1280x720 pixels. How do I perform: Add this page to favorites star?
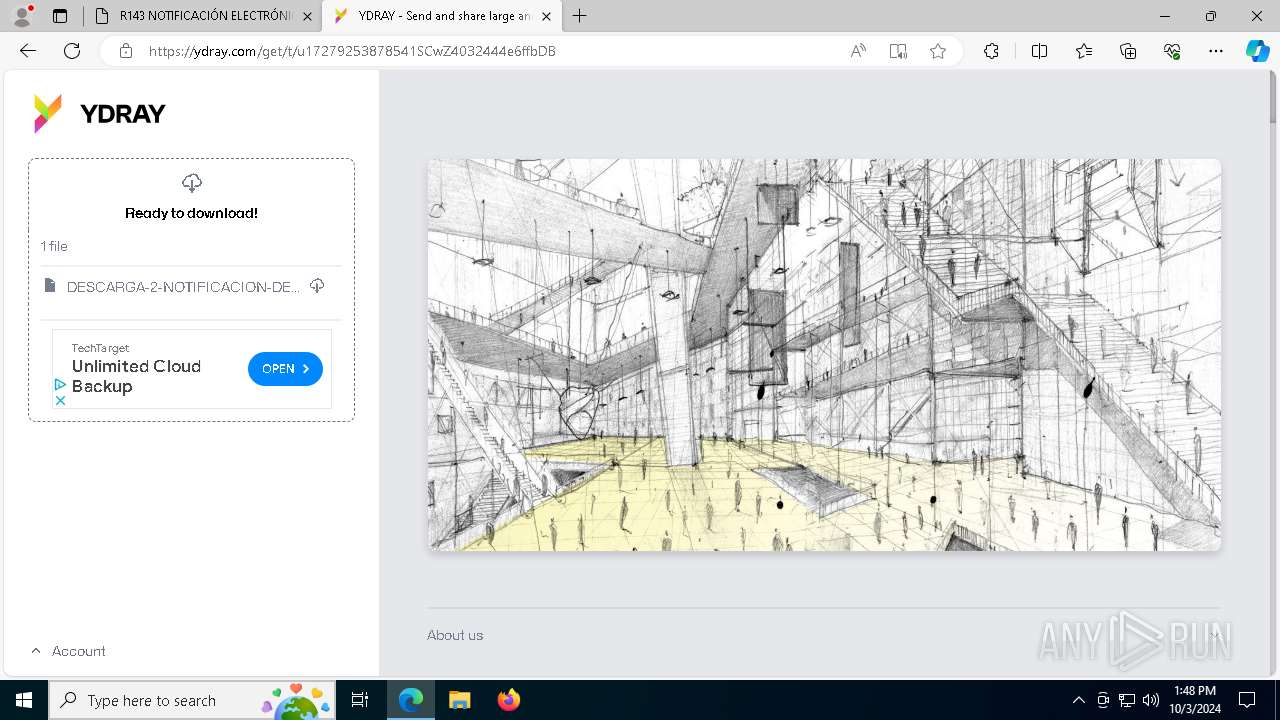pyautogui.click(x=938, y=51)
